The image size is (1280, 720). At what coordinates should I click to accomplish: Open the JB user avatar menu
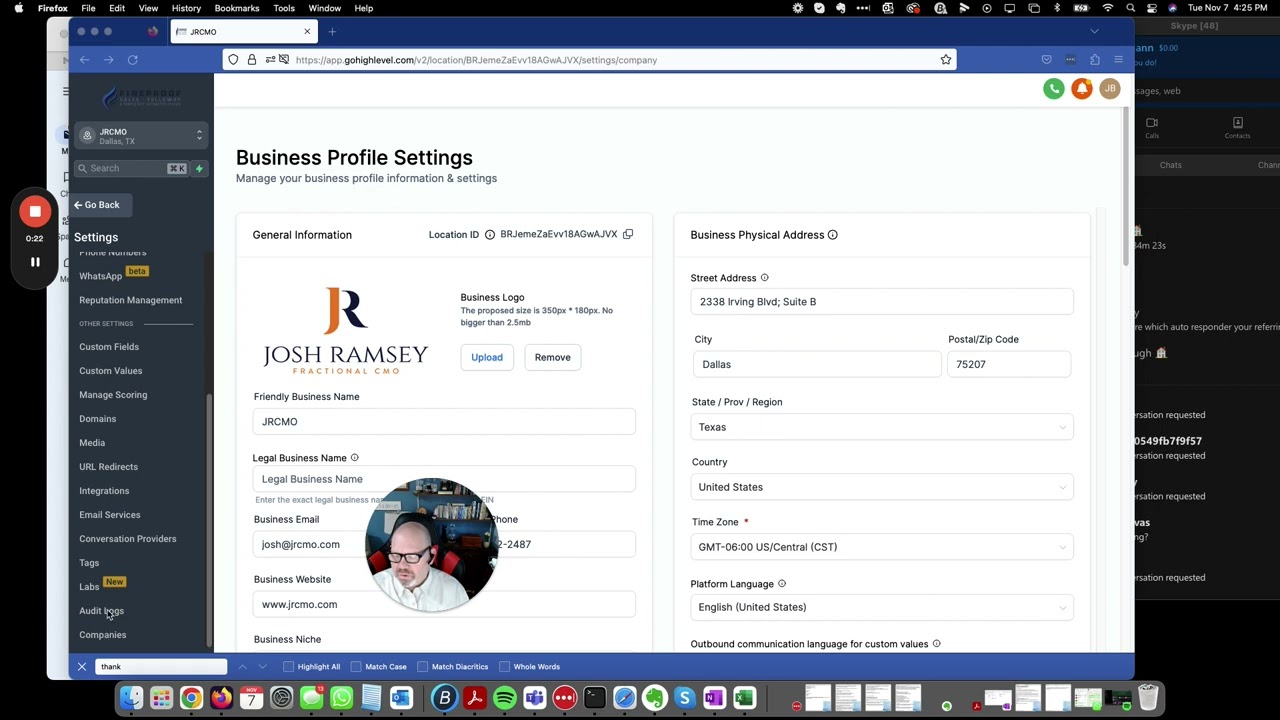(x=1109, y=89)
